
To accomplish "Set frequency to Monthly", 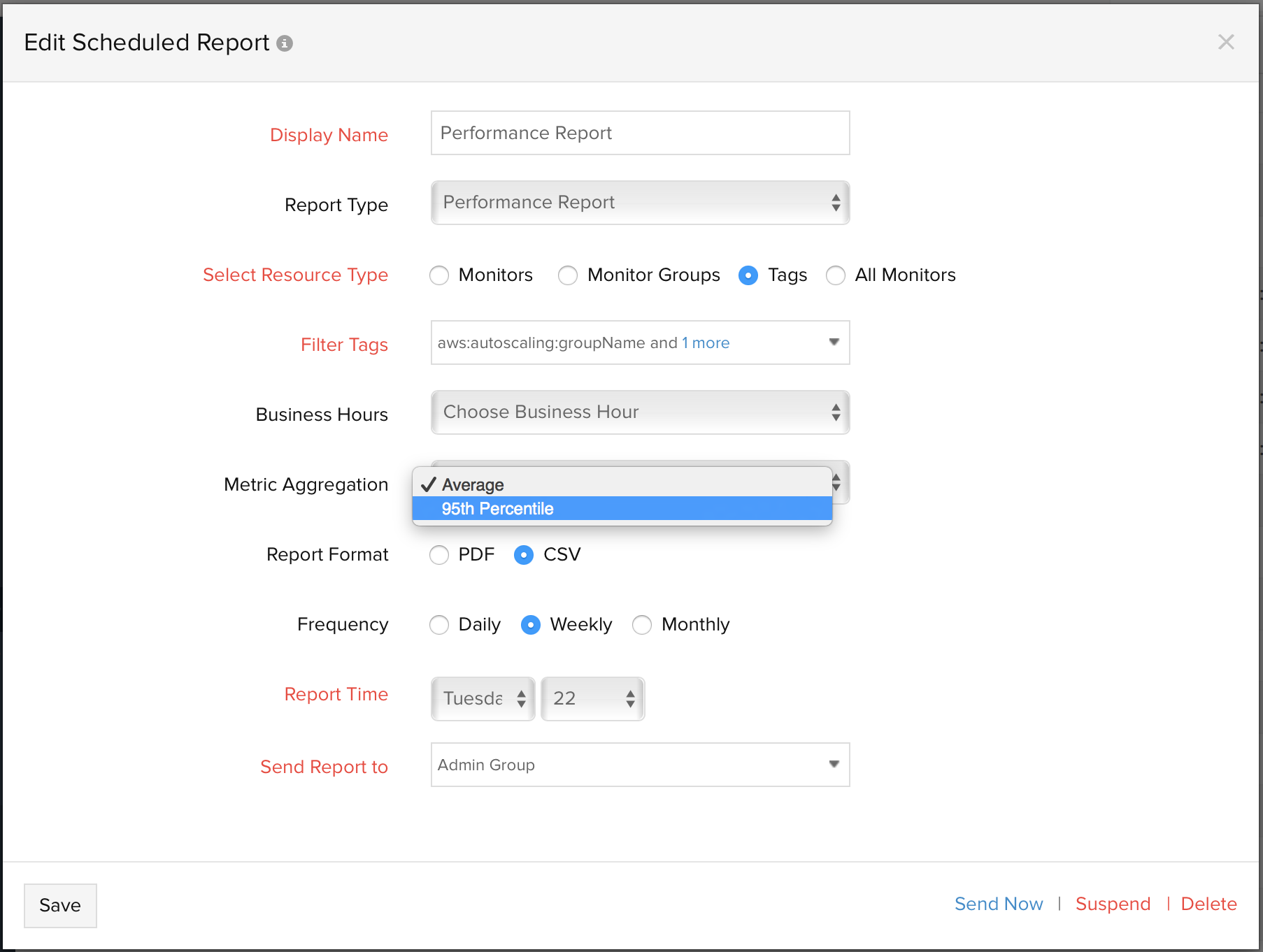I will coord(641,625).
